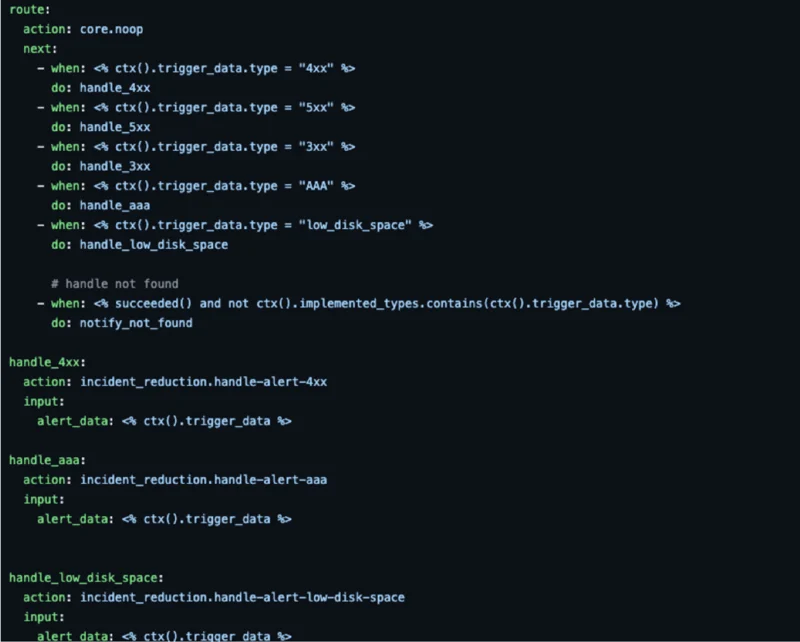This screenshot has width=800, height=642.
Task: Click 'incident_reduction.handle-alert-aaa' action value
Action: click(x=203, y=479)
